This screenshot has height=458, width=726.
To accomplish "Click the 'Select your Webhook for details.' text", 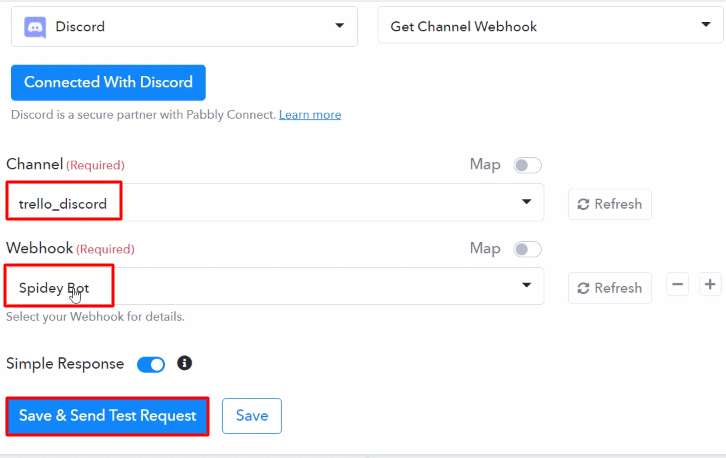I will pos(95,317).
